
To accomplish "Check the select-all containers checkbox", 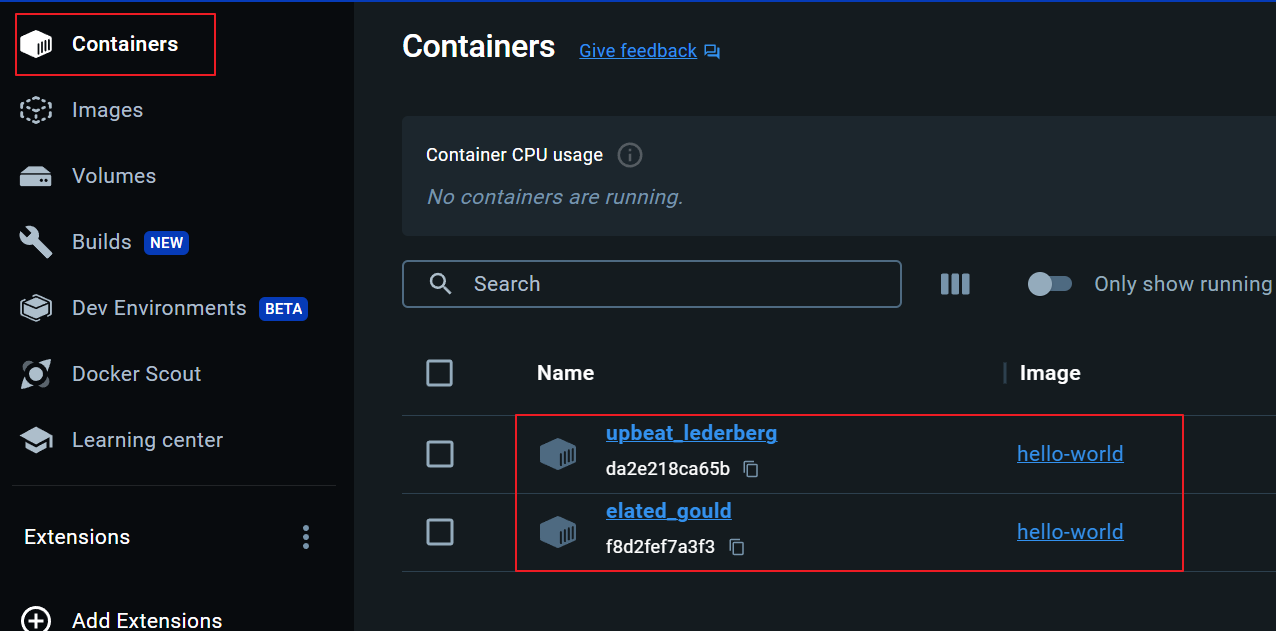I will pyautogui.click(x=439, y=372).
